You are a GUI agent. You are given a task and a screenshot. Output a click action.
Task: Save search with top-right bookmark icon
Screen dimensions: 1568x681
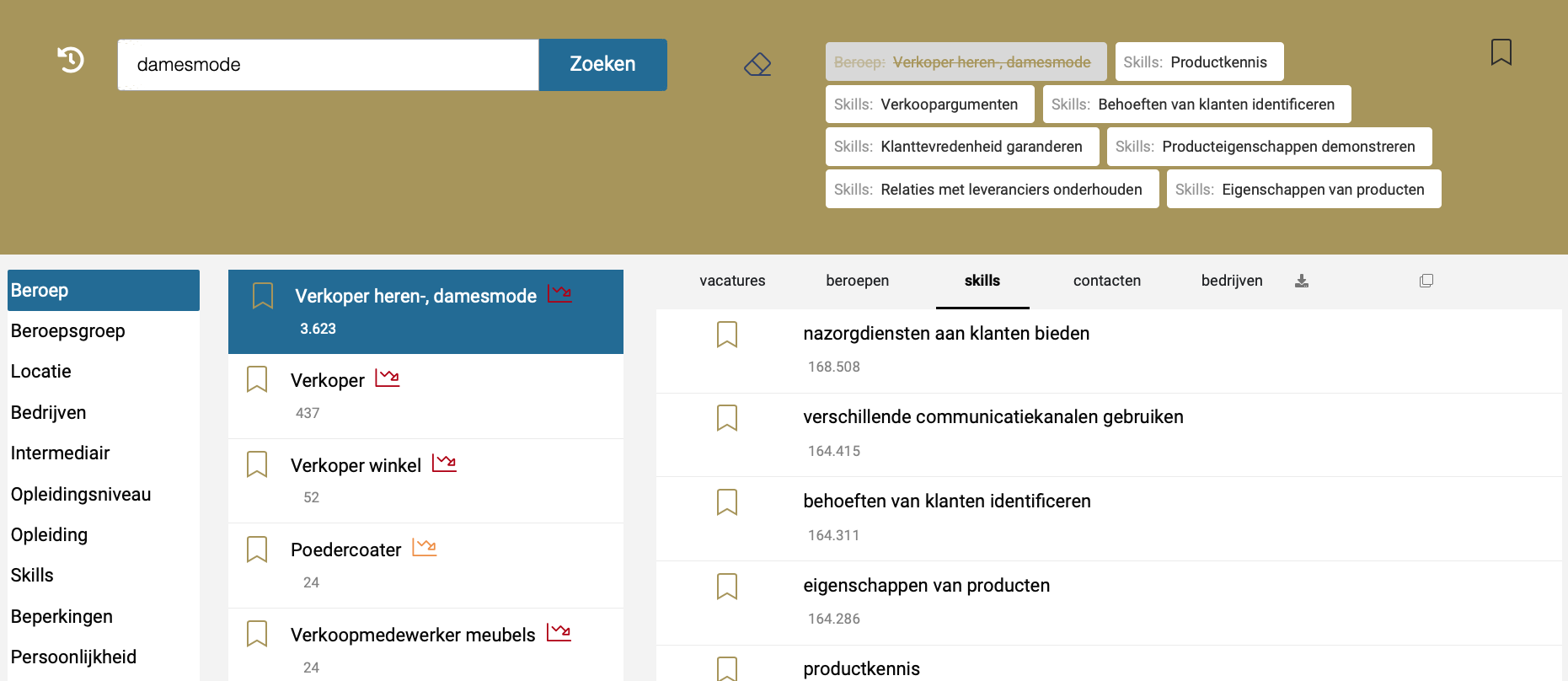(1501, 52)
